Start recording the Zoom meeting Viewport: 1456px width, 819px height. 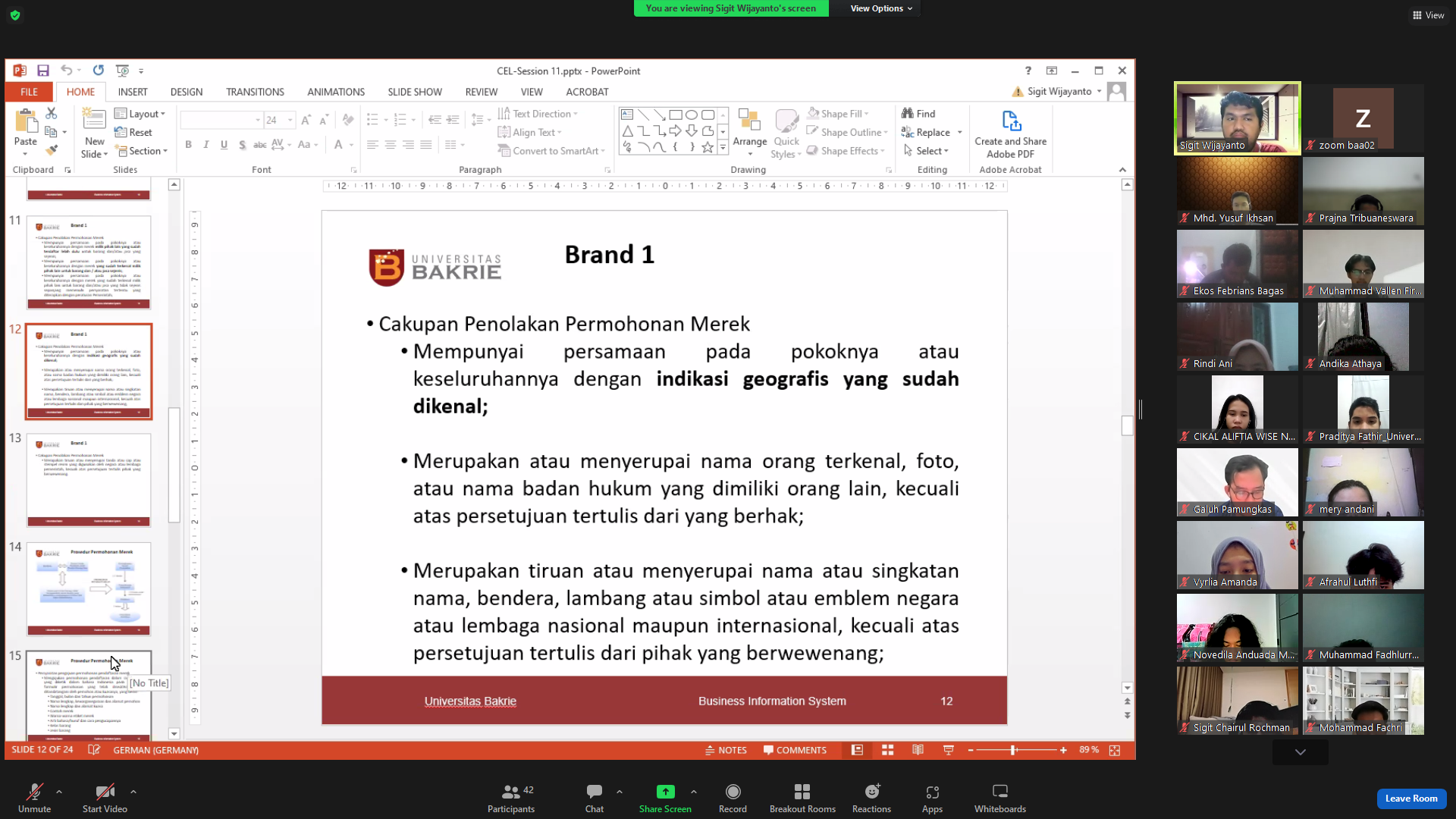coord(733,799)
